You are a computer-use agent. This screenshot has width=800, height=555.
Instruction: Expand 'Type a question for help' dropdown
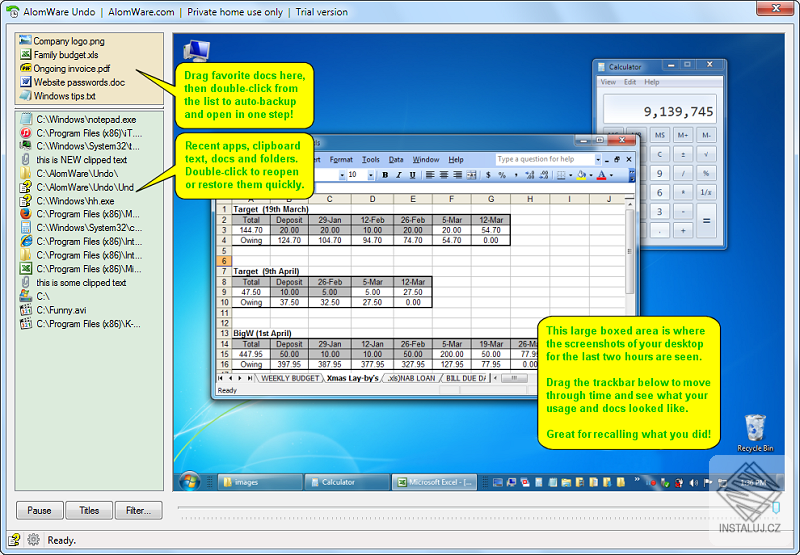coord(598,160)
